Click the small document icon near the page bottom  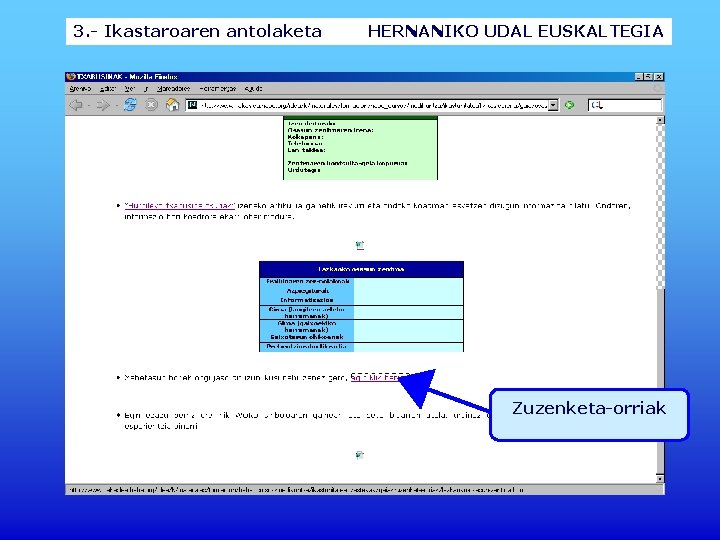[360, 455]
